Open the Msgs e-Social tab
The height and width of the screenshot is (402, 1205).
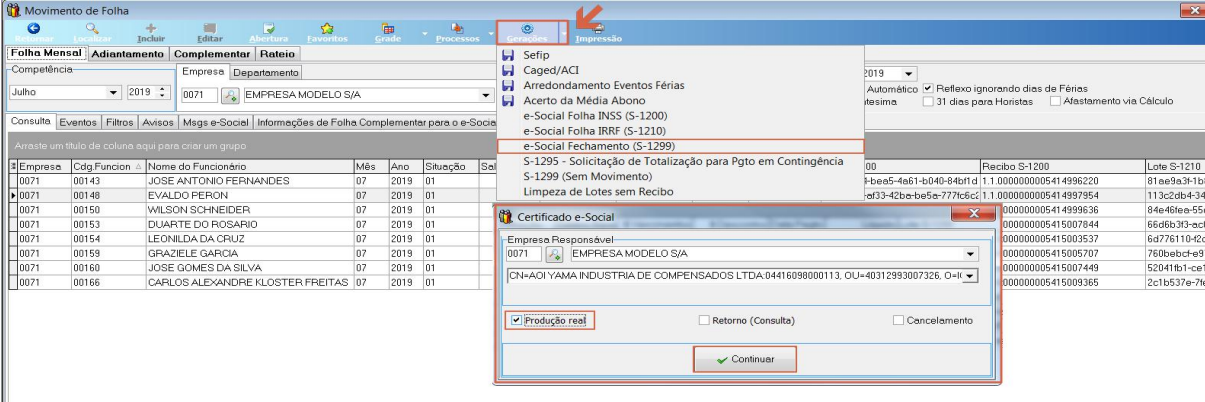click(x=215, y=123)
